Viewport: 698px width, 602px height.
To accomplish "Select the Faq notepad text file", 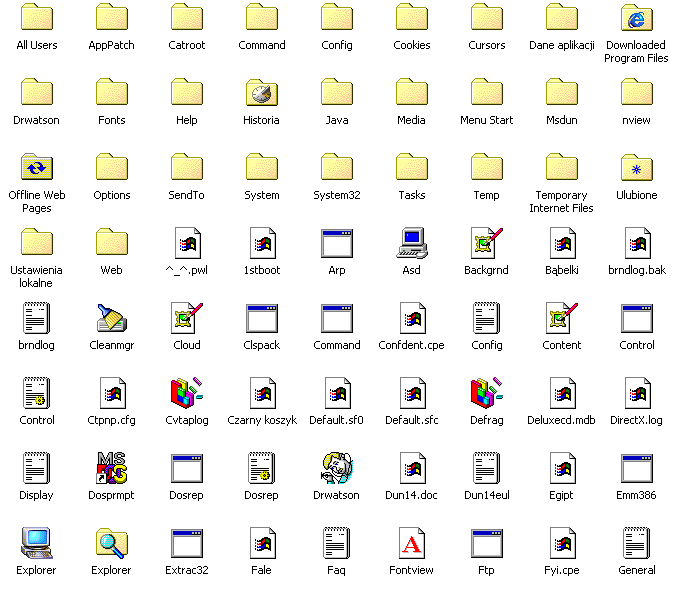I will [x=337, y=543].
